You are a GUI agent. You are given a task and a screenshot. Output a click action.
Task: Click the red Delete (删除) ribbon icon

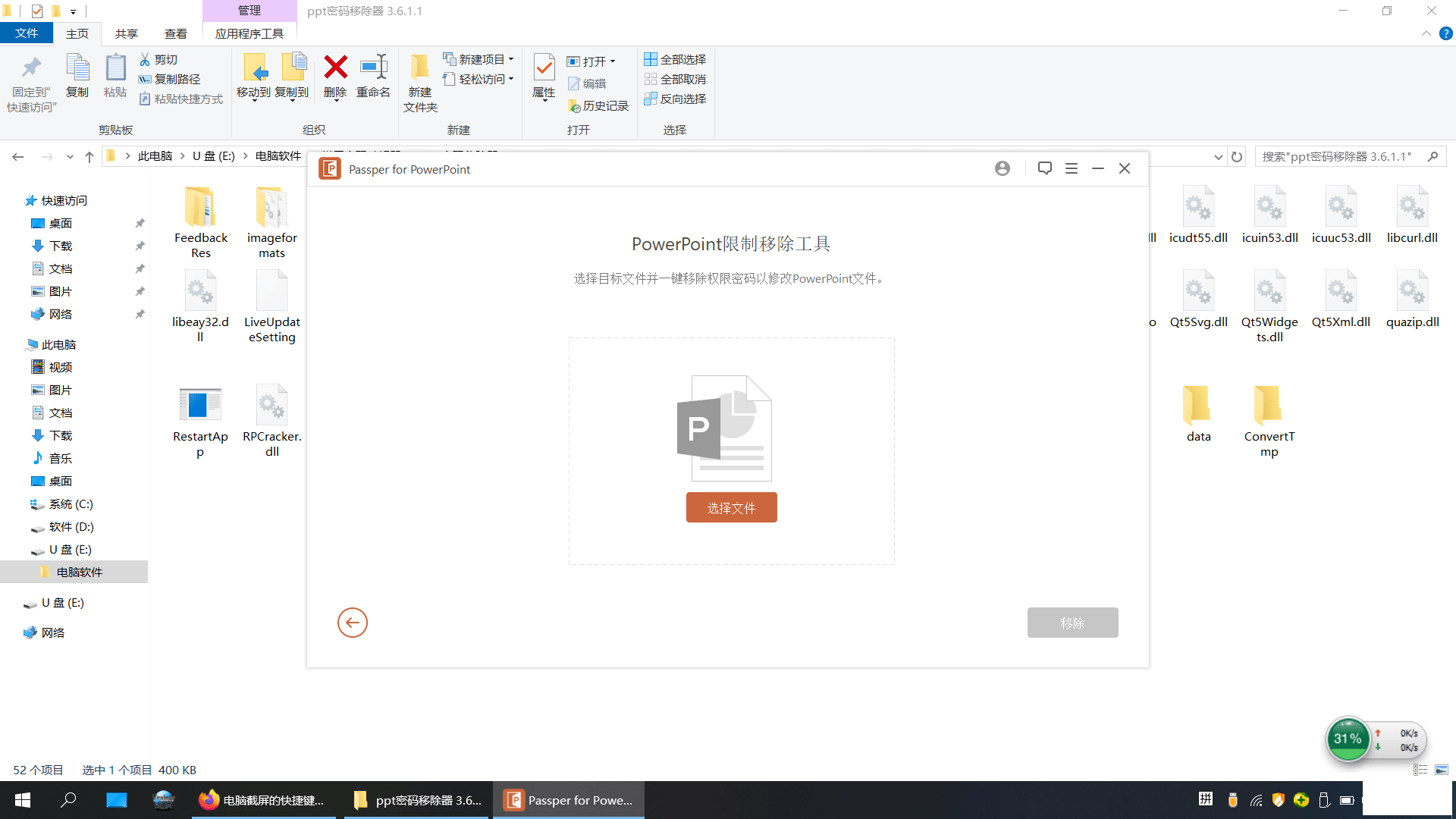(x=335, y=68)
